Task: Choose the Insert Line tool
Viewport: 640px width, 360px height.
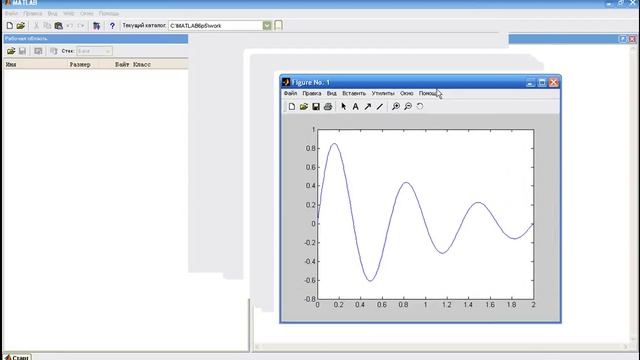Action: click(x=380, y=107)
